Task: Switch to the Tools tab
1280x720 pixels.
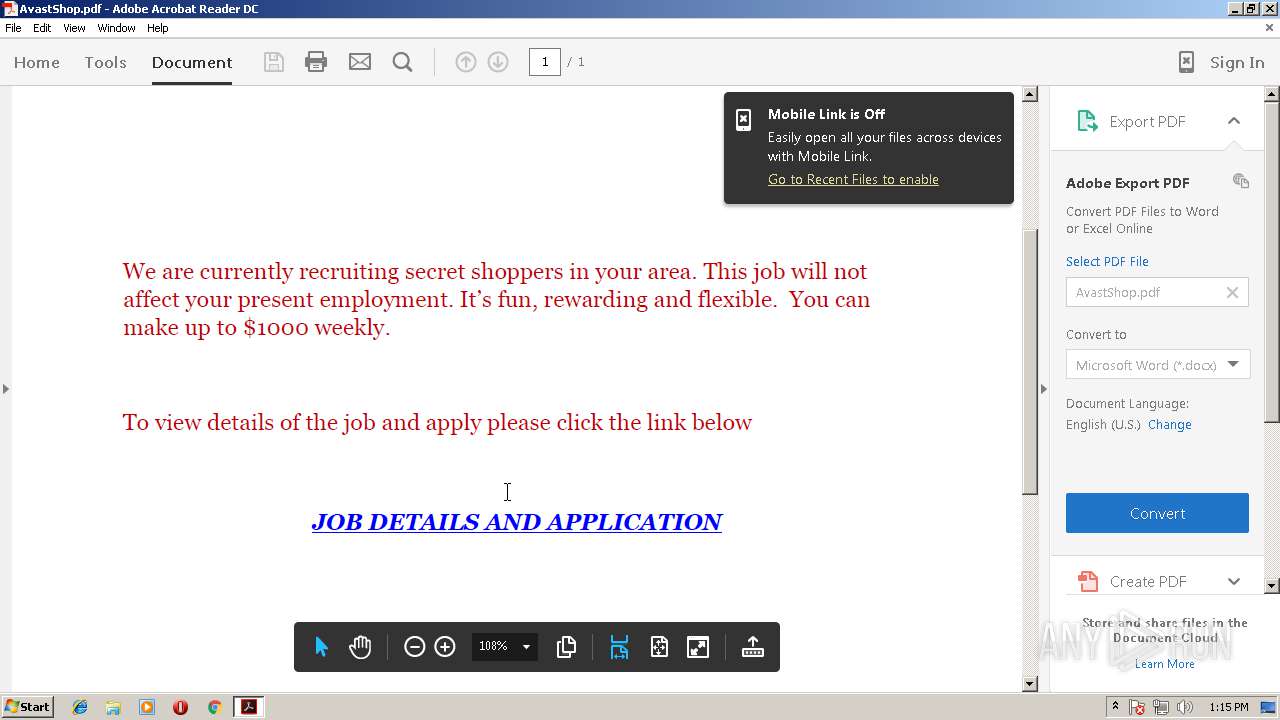Action: 105,62
